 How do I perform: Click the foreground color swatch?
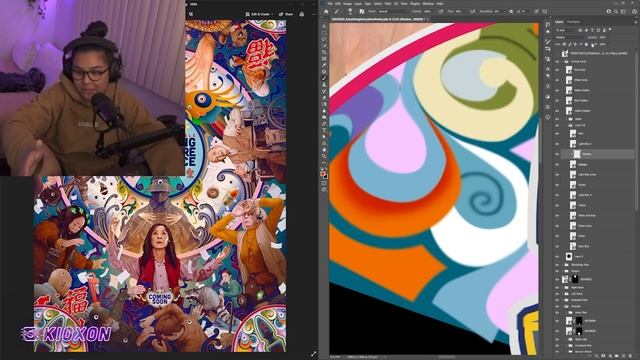(x=323, y=174)
